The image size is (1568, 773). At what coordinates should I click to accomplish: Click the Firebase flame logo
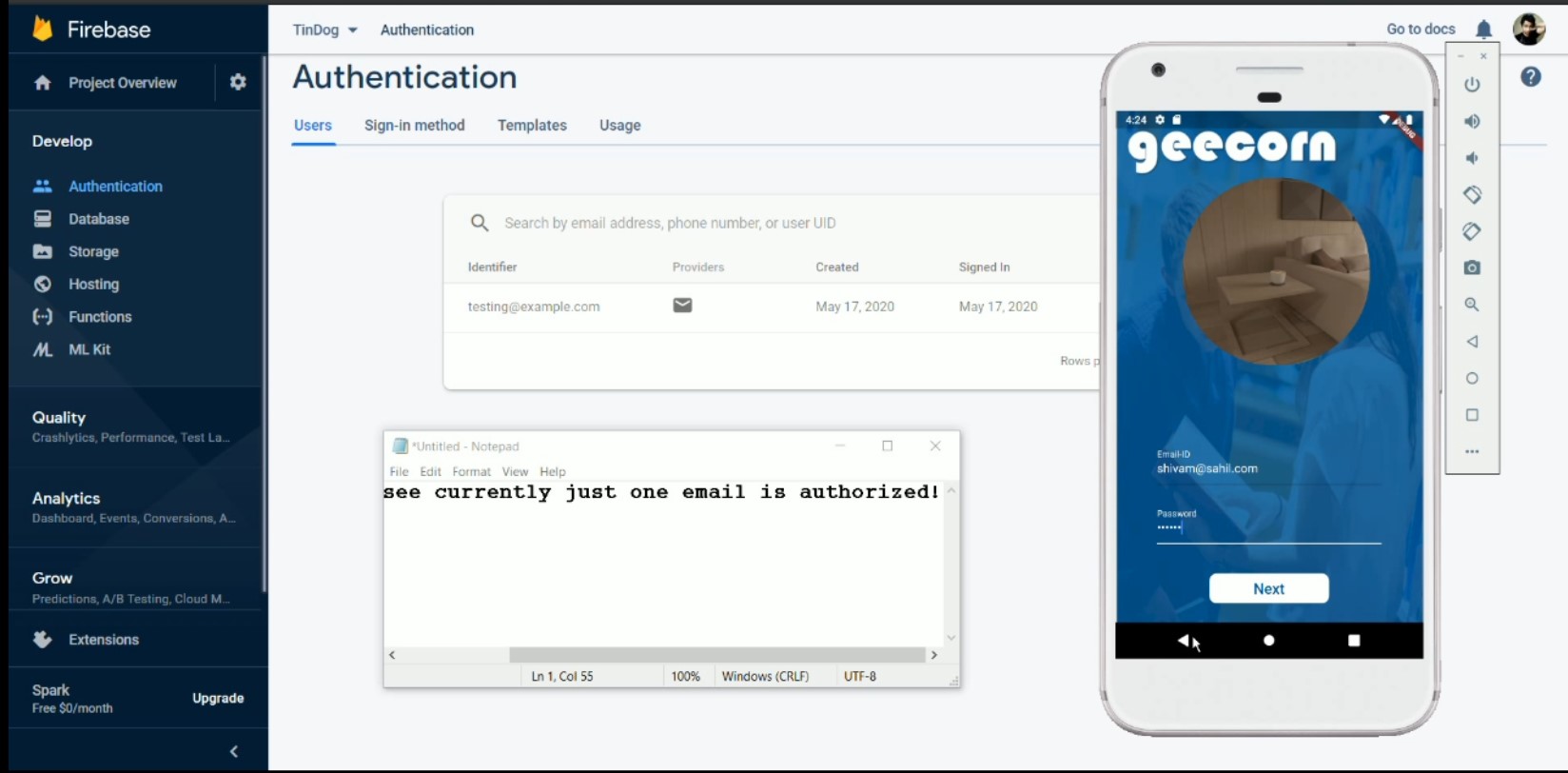[43, 29]
